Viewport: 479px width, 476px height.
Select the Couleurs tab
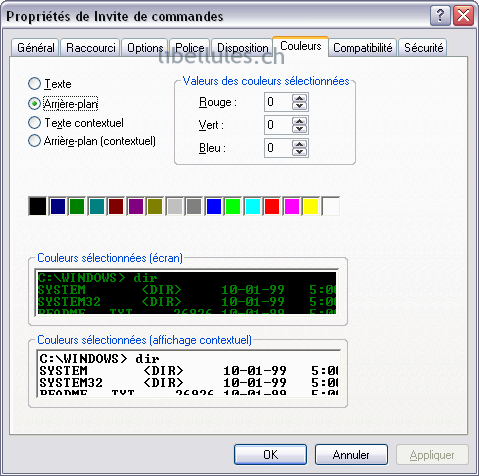pos(301,46)
